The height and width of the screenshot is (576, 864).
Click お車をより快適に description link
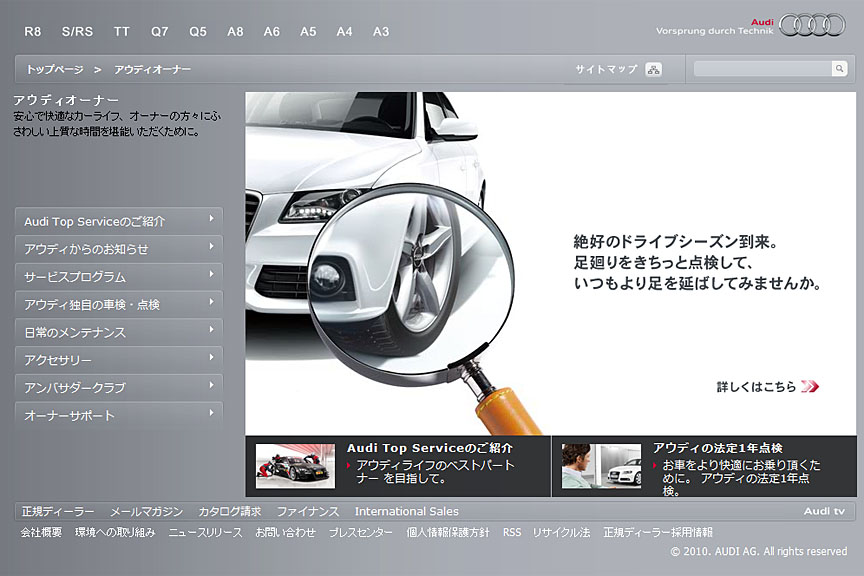pyautogui.click(x=741, y=478)
